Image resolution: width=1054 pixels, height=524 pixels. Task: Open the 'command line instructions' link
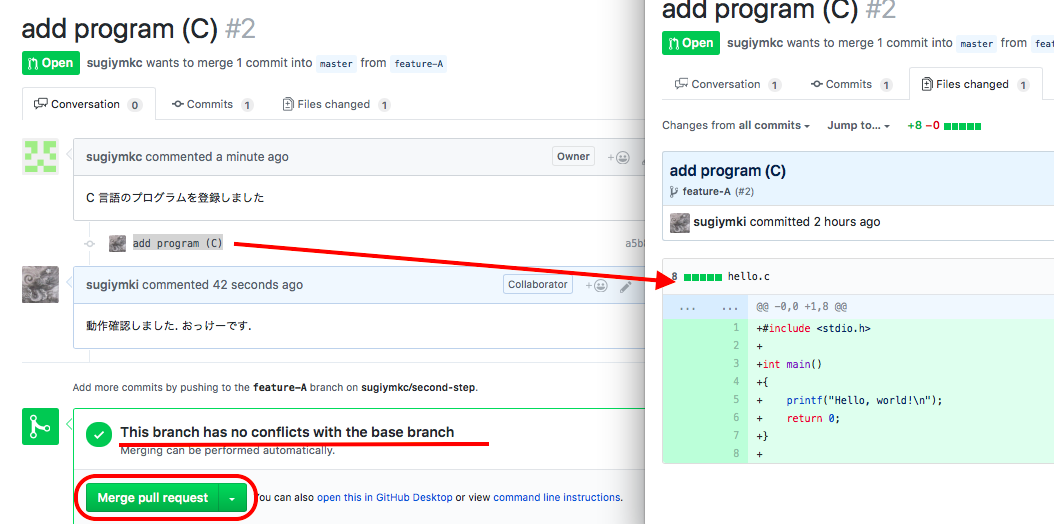tap(556, 498)
